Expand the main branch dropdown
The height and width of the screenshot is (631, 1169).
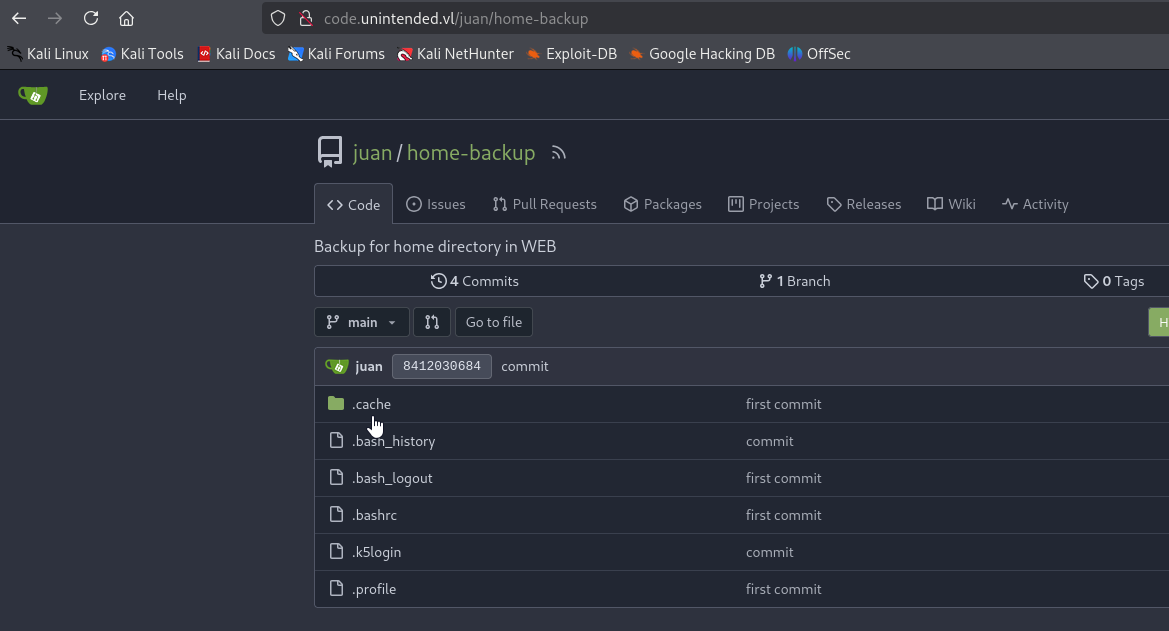point(362,322)
